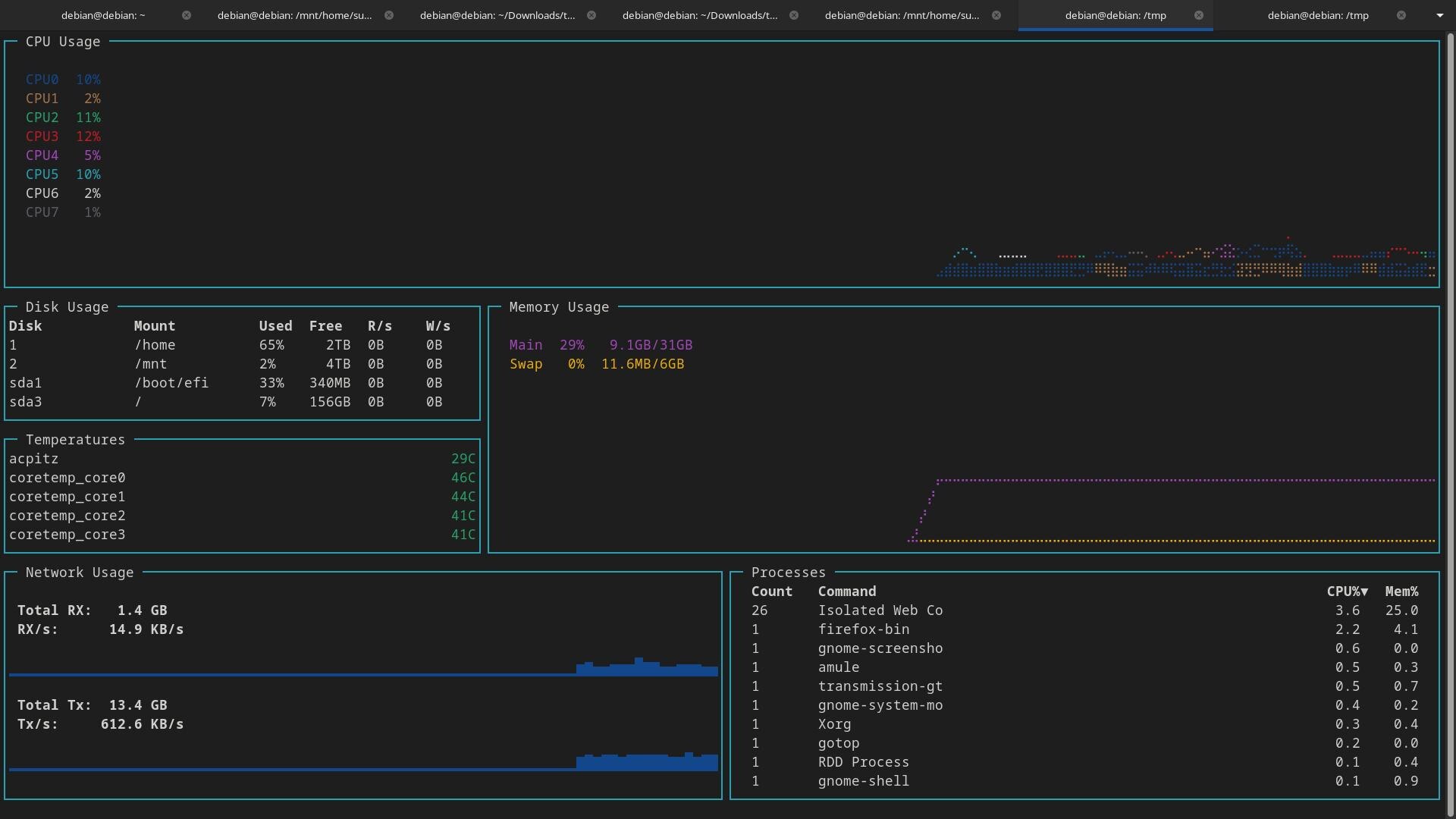Viewport: 1456px width, 819px height.
Task: Switch to the debian@debian: ~ tab
Action: (103, 15)
